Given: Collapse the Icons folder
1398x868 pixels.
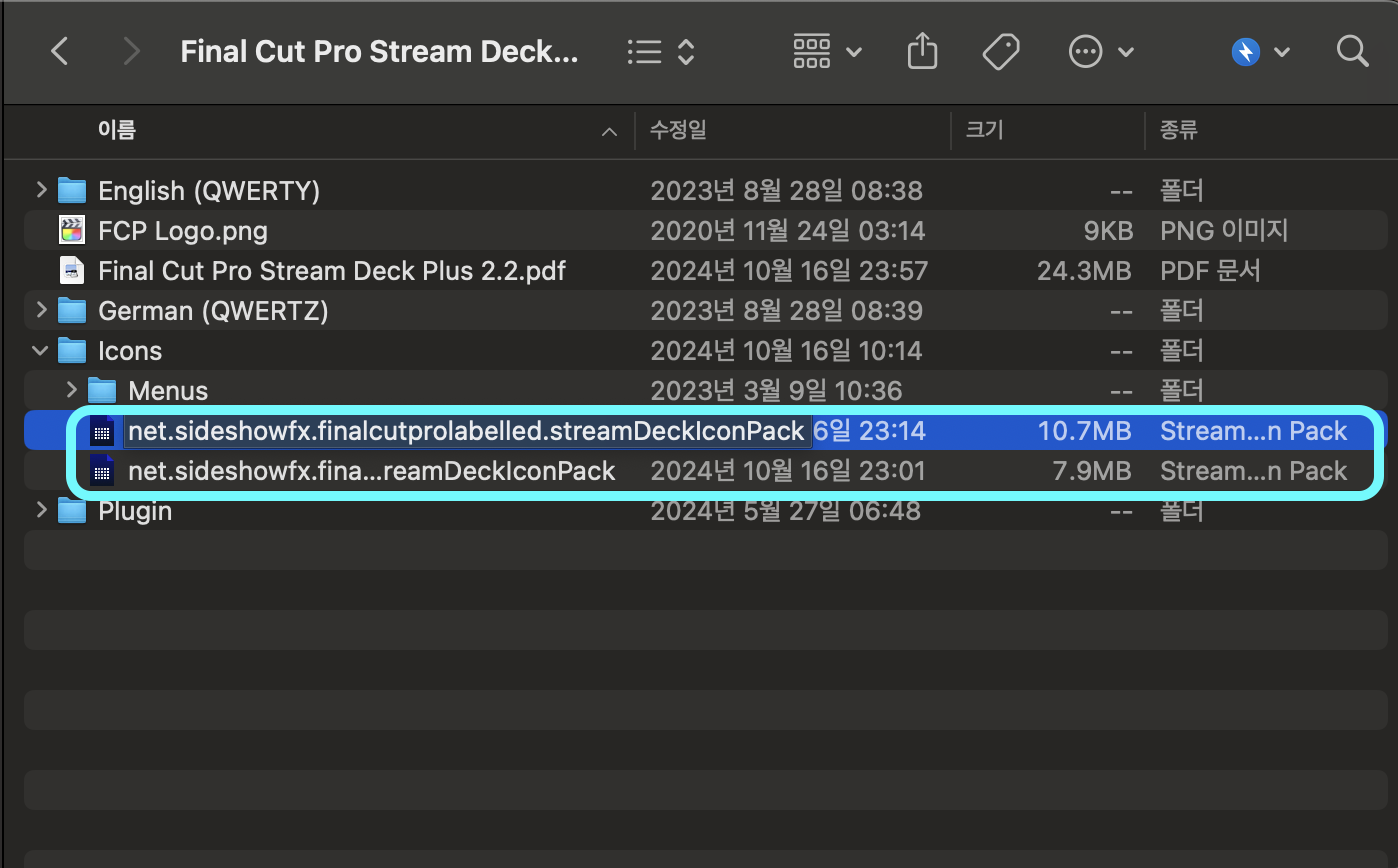Looking at the screenshot, I should (41, 350).
